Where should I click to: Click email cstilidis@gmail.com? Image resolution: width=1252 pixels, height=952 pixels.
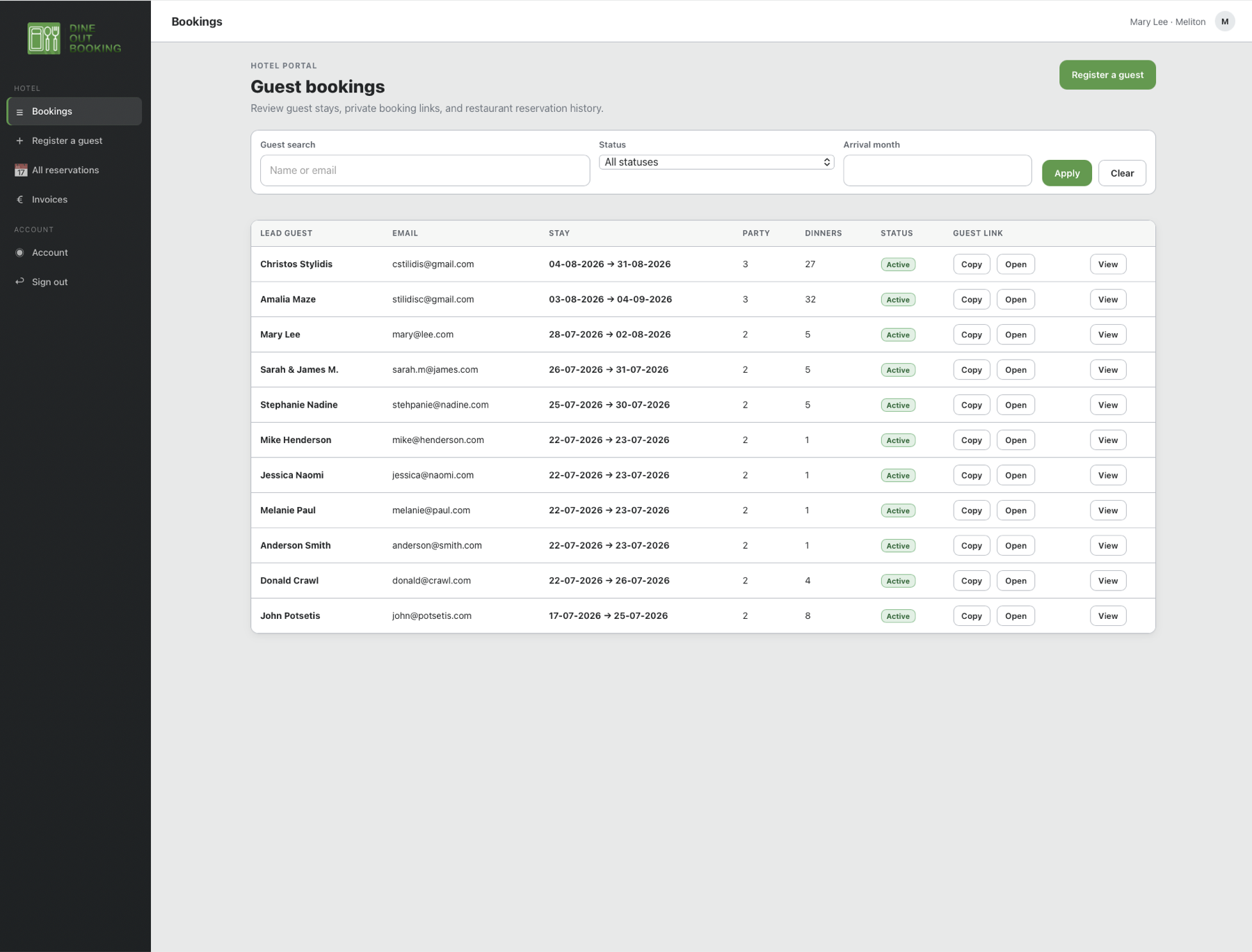click(x=433, y=264)
